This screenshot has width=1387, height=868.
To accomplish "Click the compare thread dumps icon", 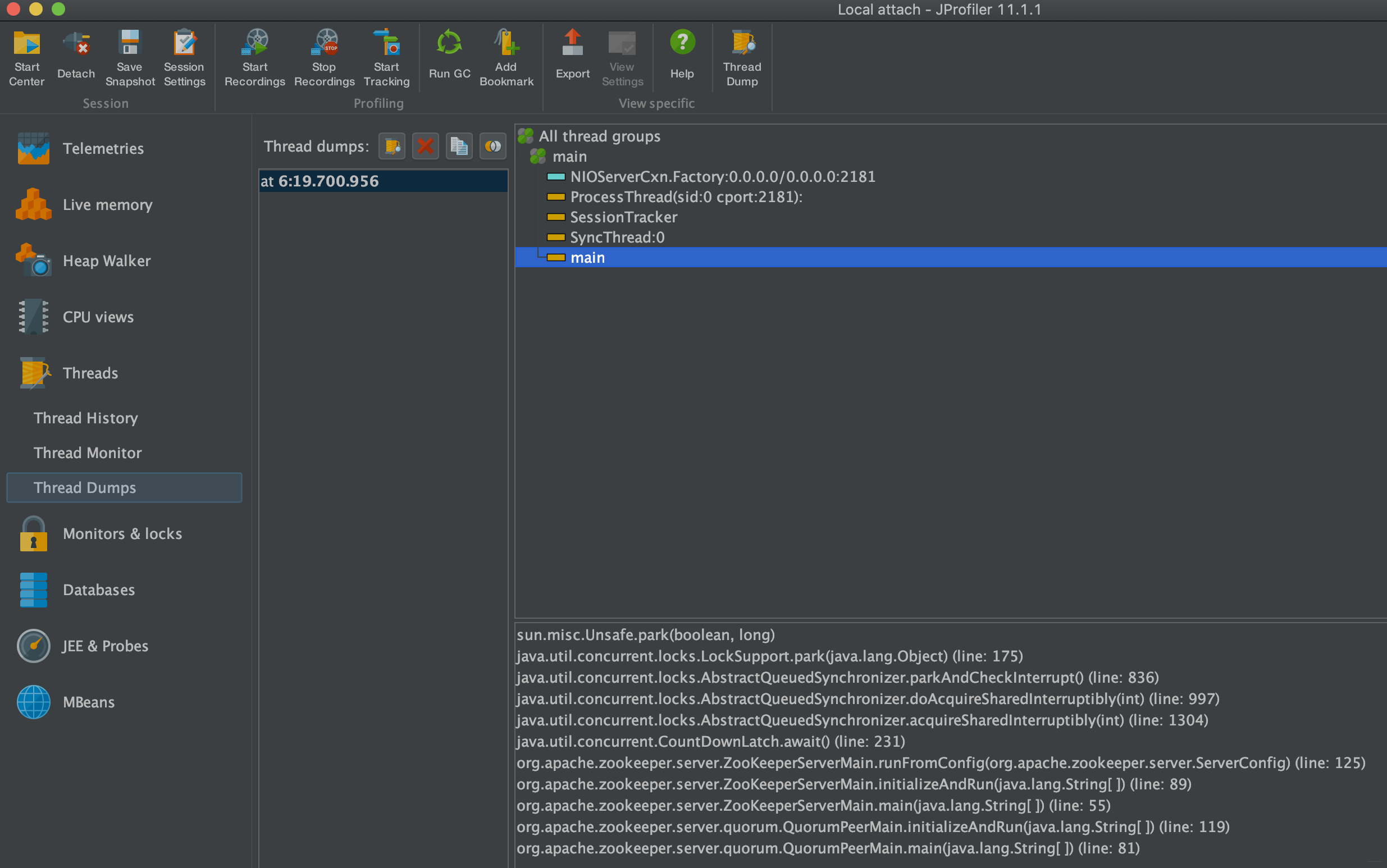I will (492, 147).
